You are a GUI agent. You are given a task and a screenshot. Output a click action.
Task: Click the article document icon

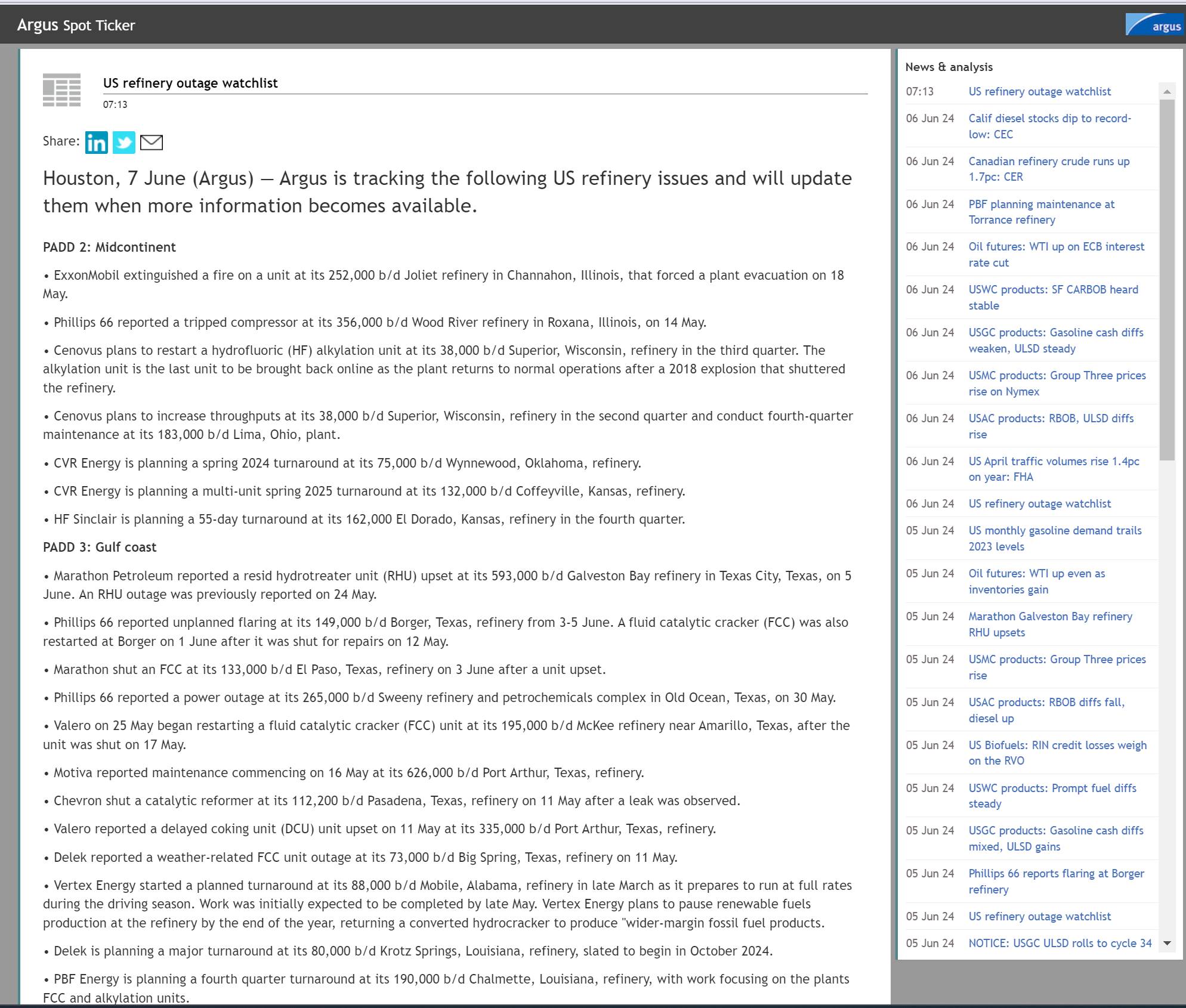point(61,90)
